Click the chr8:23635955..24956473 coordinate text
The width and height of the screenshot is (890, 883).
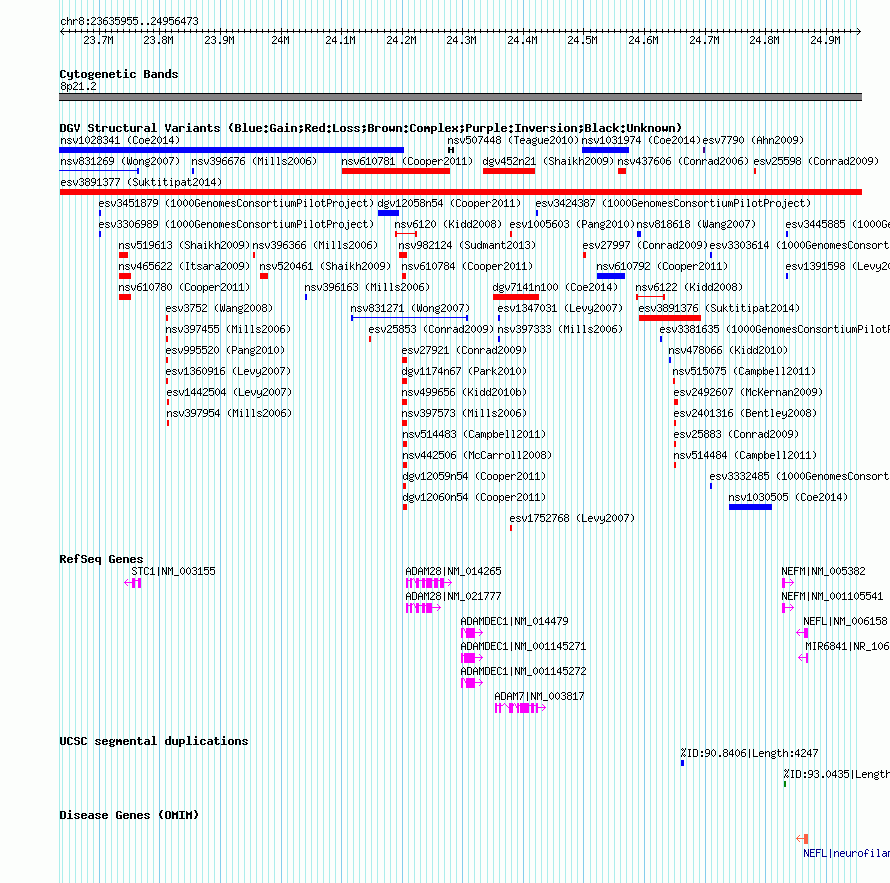(x=129, y=21)
